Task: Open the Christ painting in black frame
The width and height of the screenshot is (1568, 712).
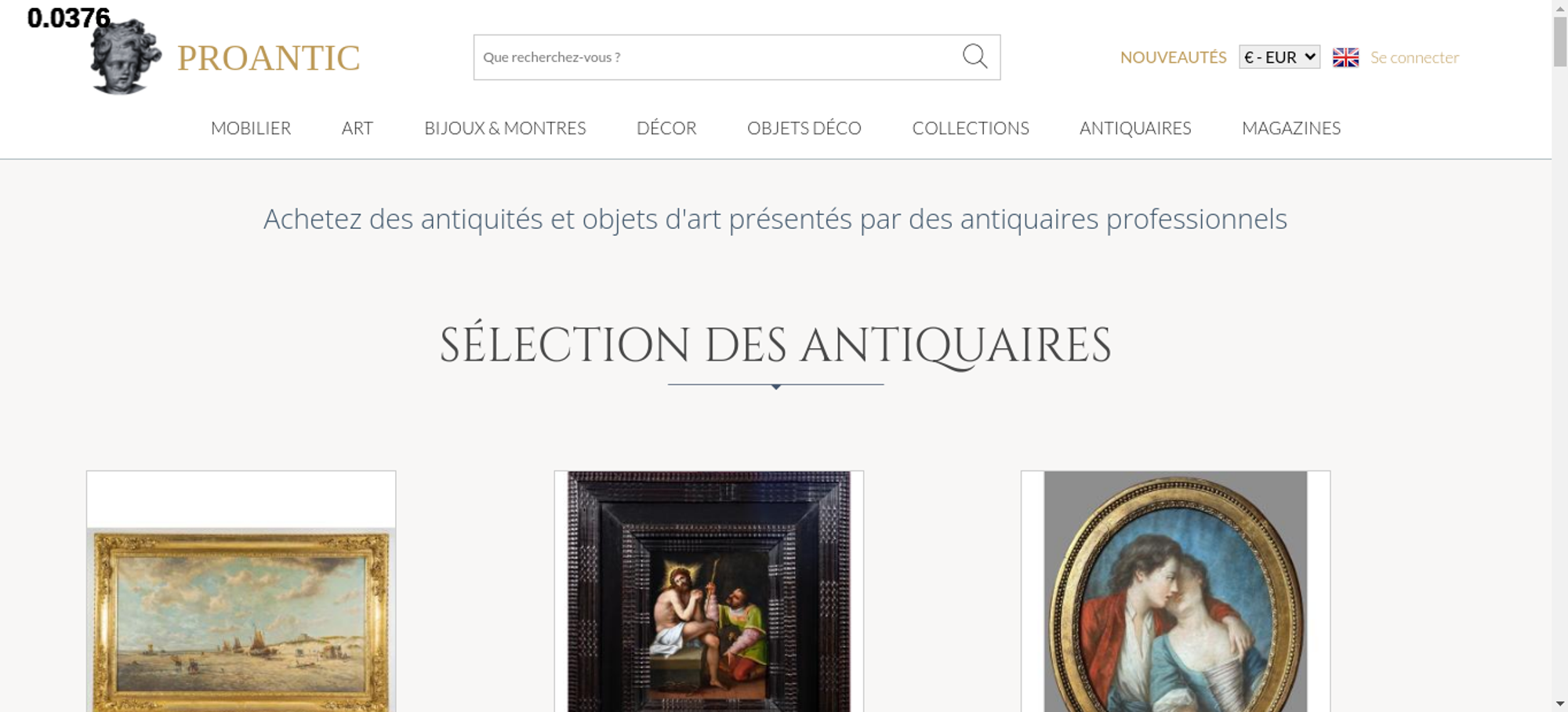Action: 709,591
